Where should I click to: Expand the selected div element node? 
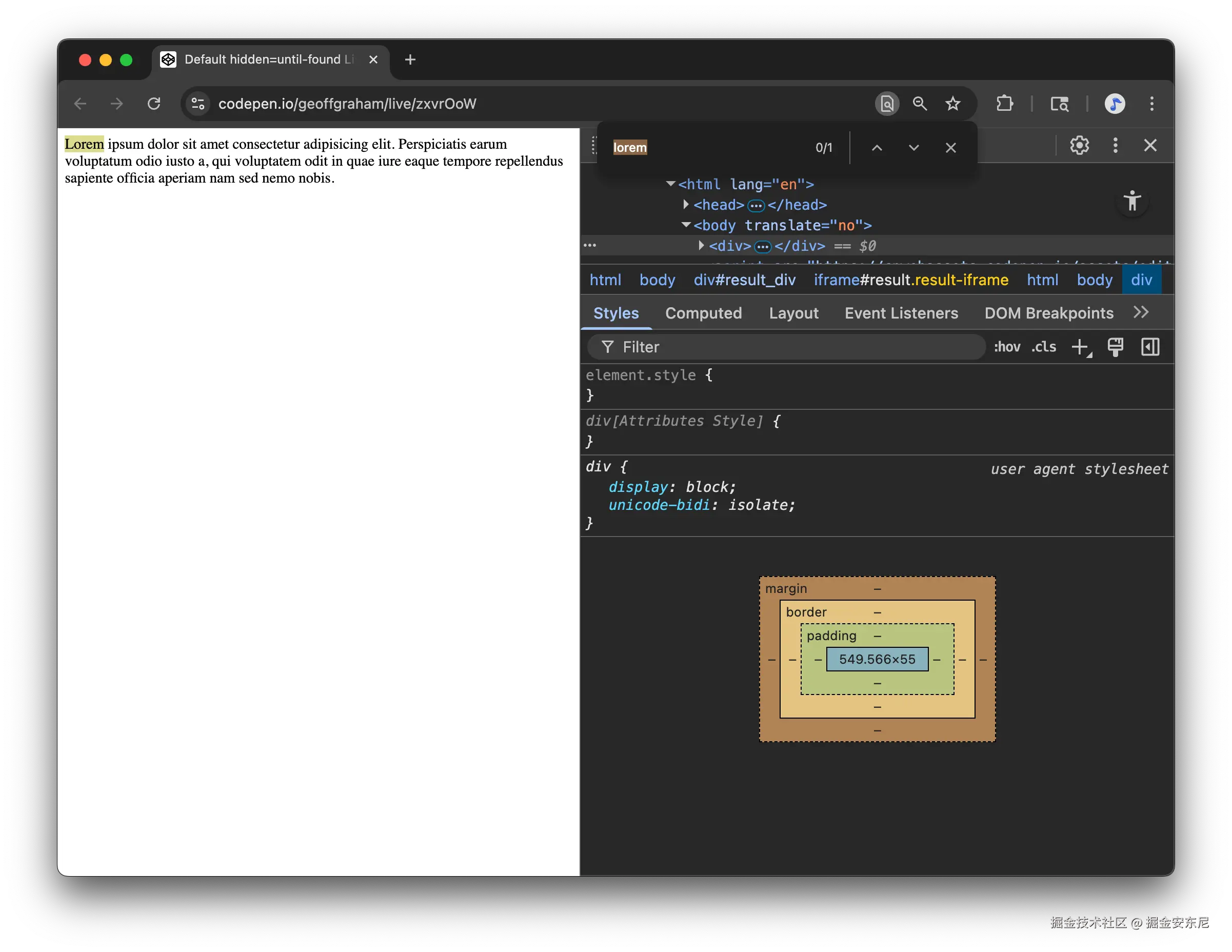coord(701,245)
